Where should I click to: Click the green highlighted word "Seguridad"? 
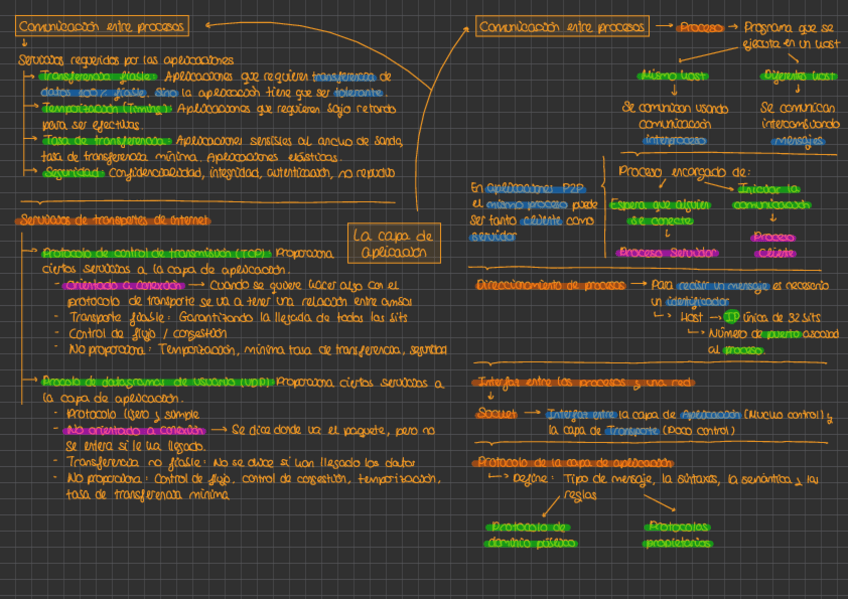(73, 173)
